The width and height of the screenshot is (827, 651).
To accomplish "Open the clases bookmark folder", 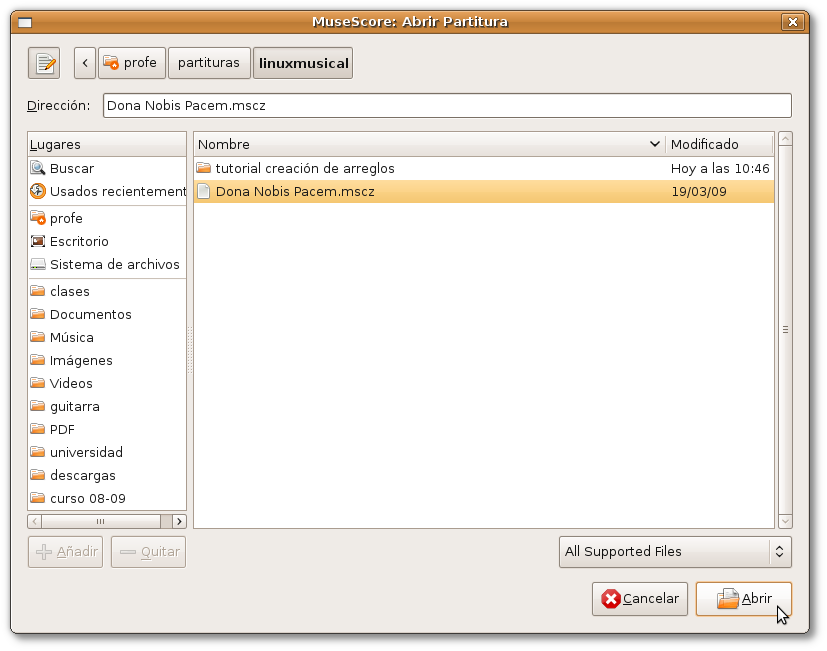I will [108, 291].
